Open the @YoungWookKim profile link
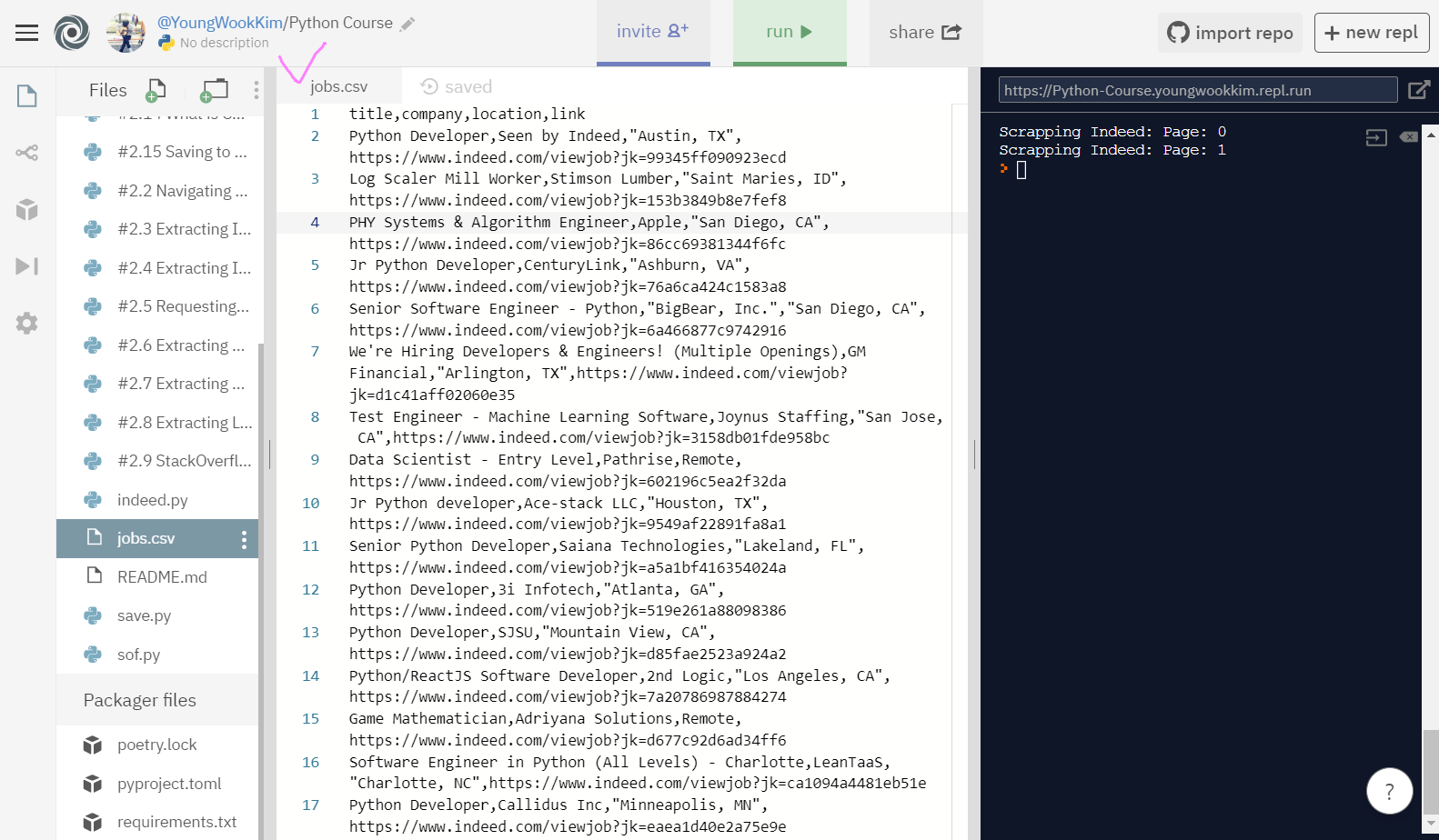Image resolution: width=1439 pixels, height=840 pixels. click(220, 23)
